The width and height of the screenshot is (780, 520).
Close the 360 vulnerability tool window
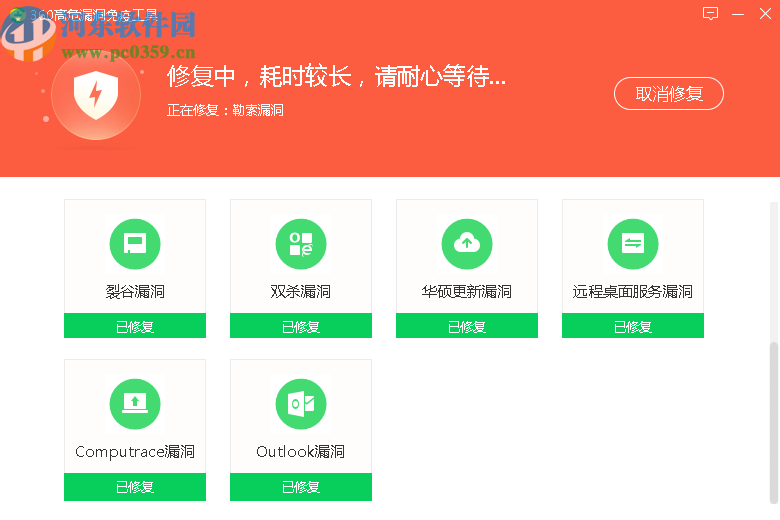[765, 13]
